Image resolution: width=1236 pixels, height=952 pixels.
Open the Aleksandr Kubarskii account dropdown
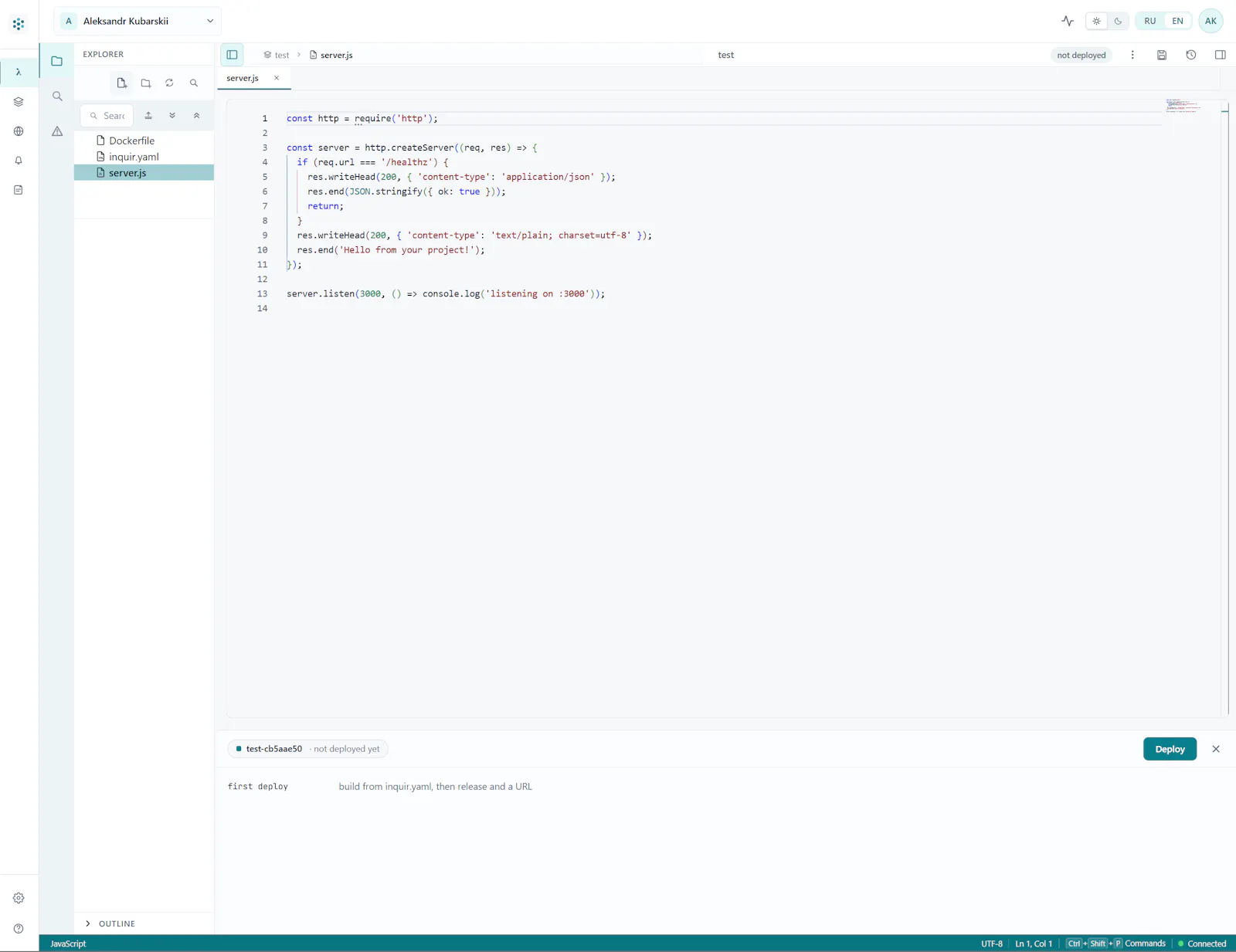(x=138, y=21)
